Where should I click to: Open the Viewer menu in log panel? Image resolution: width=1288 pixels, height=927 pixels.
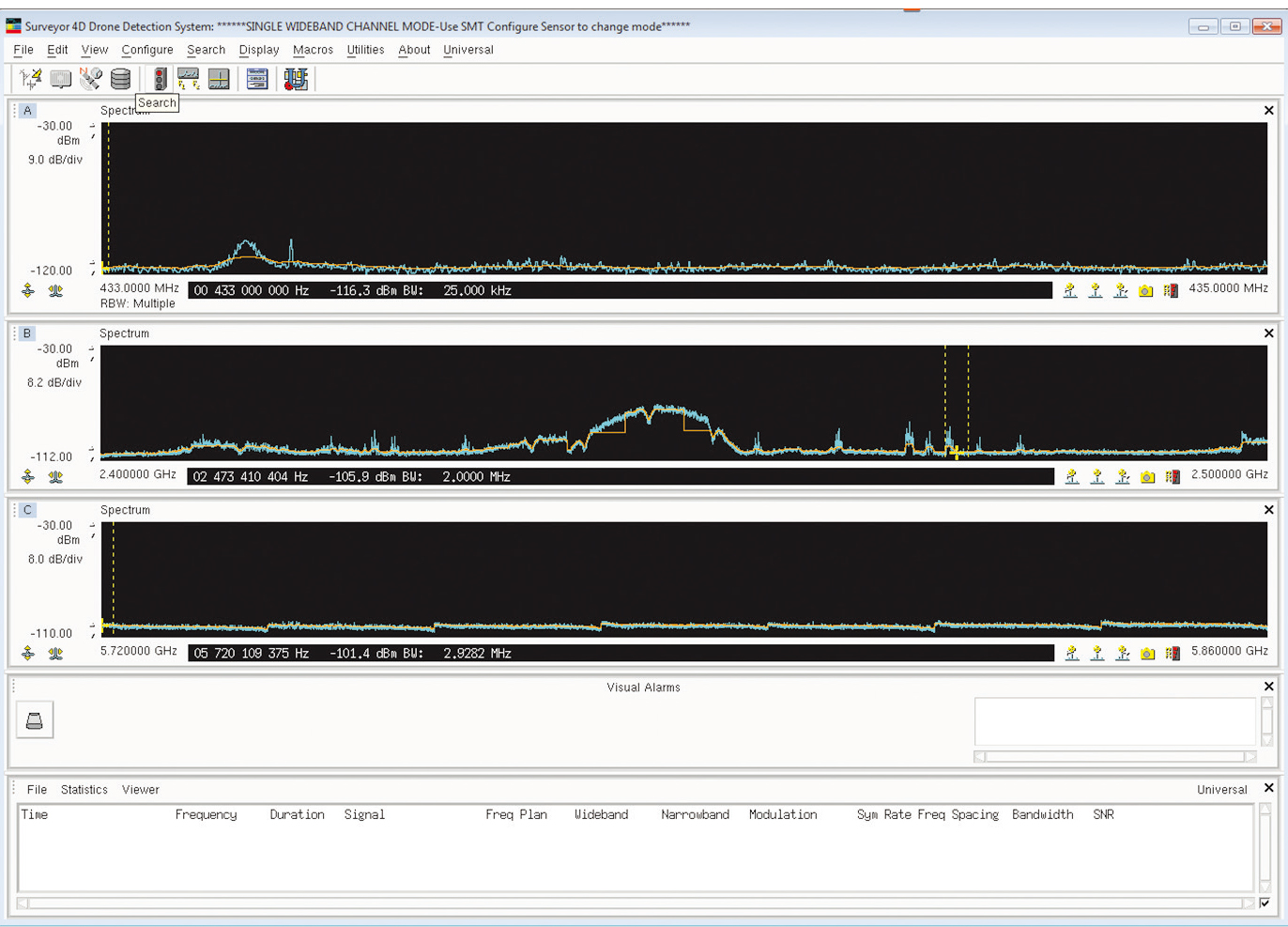pos(141,790)
